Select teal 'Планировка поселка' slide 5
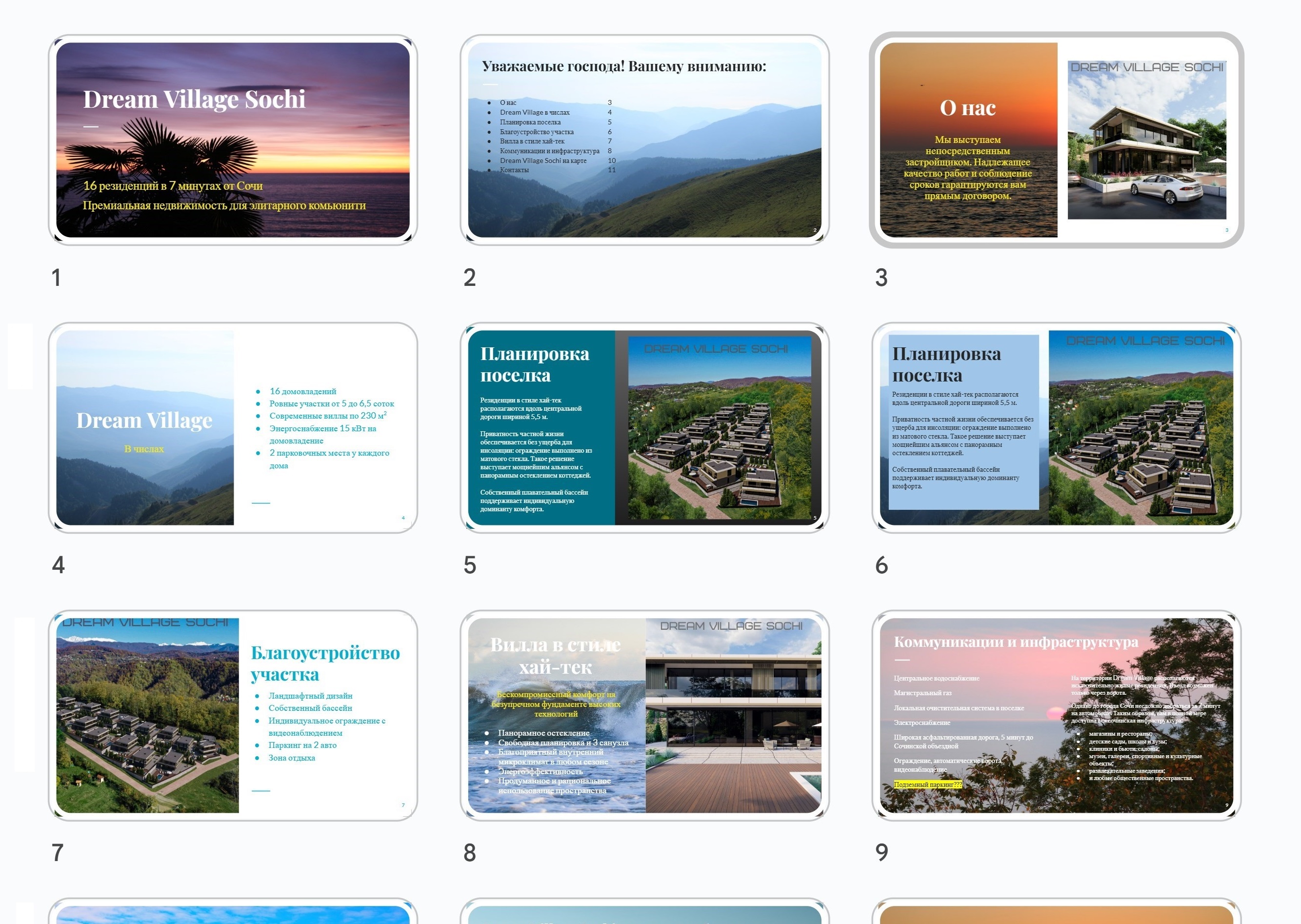This screenshot has width=1301, height=924. [x=644, y=428]
